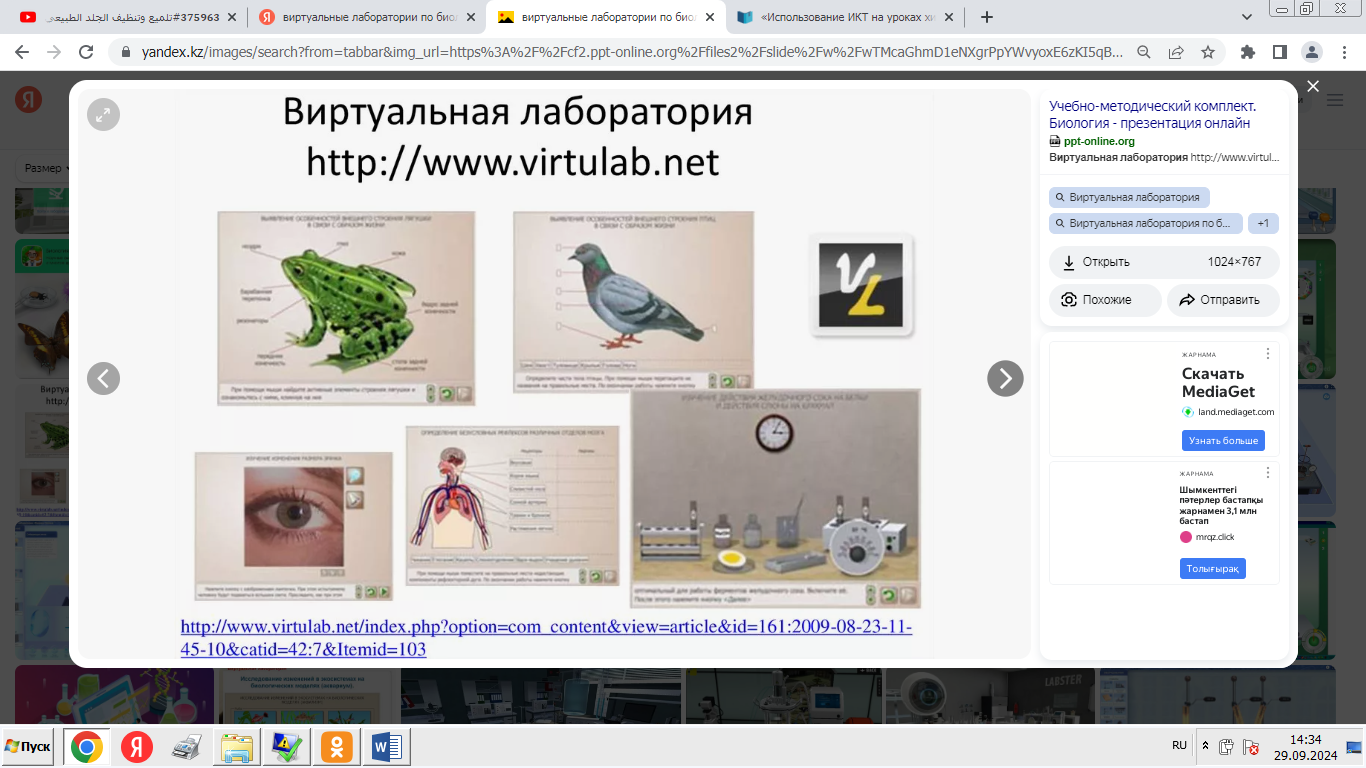
Task: View site information via the lock icon
Action: (125, 52)
